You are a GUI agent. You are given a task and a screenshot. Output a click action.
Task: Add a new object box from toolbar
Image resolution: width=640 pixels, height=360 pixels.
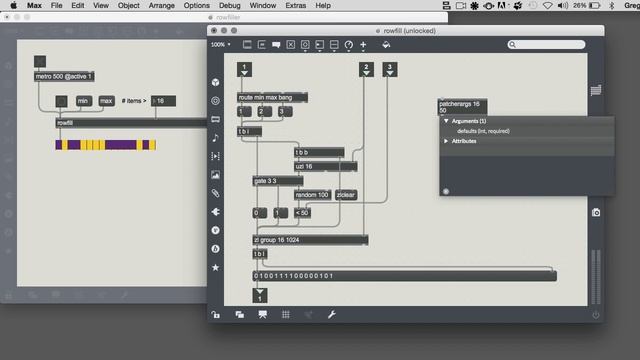pos(247,44)
